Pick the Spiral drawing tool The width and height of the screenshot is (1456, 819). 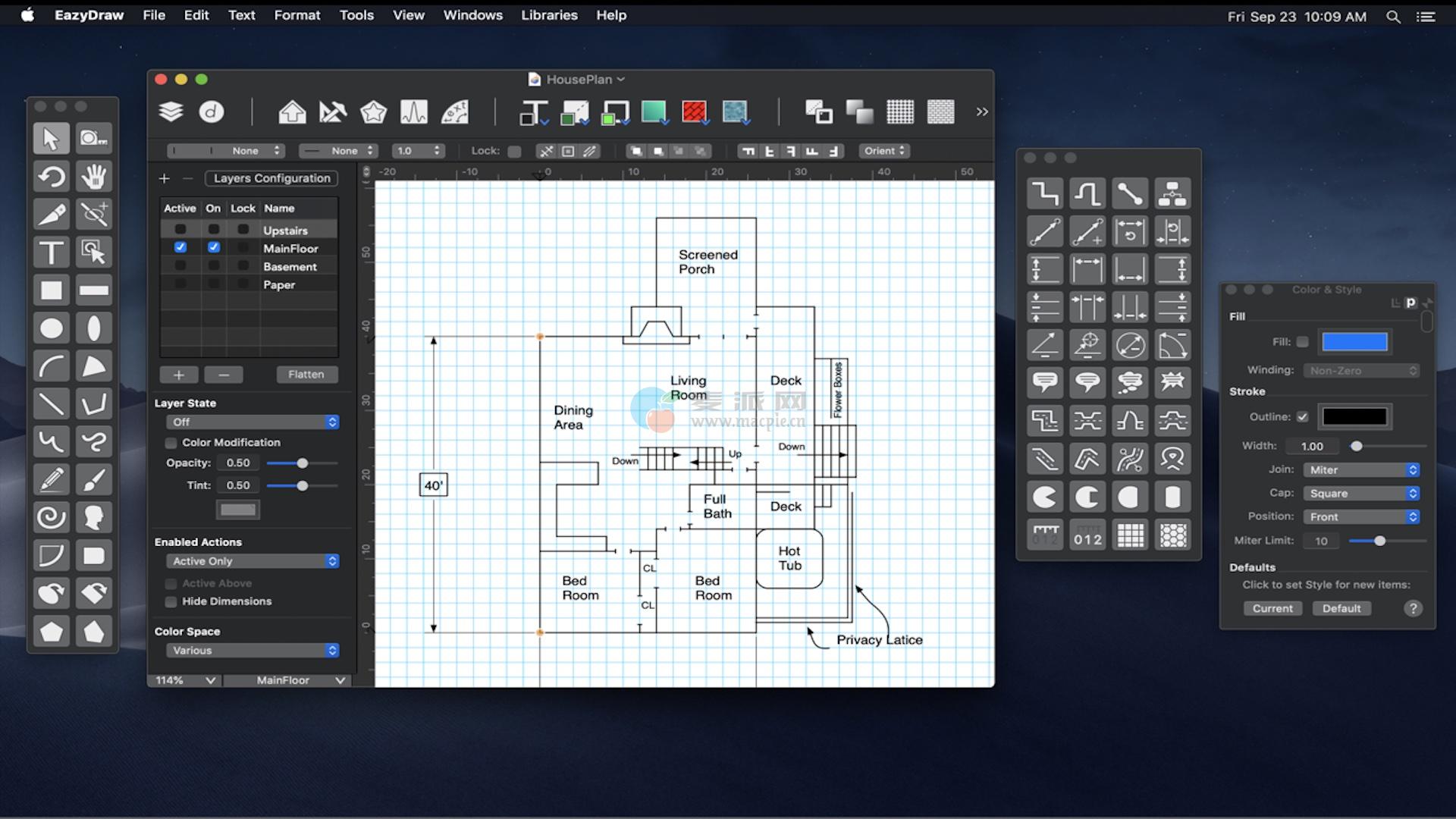(51, 517)
